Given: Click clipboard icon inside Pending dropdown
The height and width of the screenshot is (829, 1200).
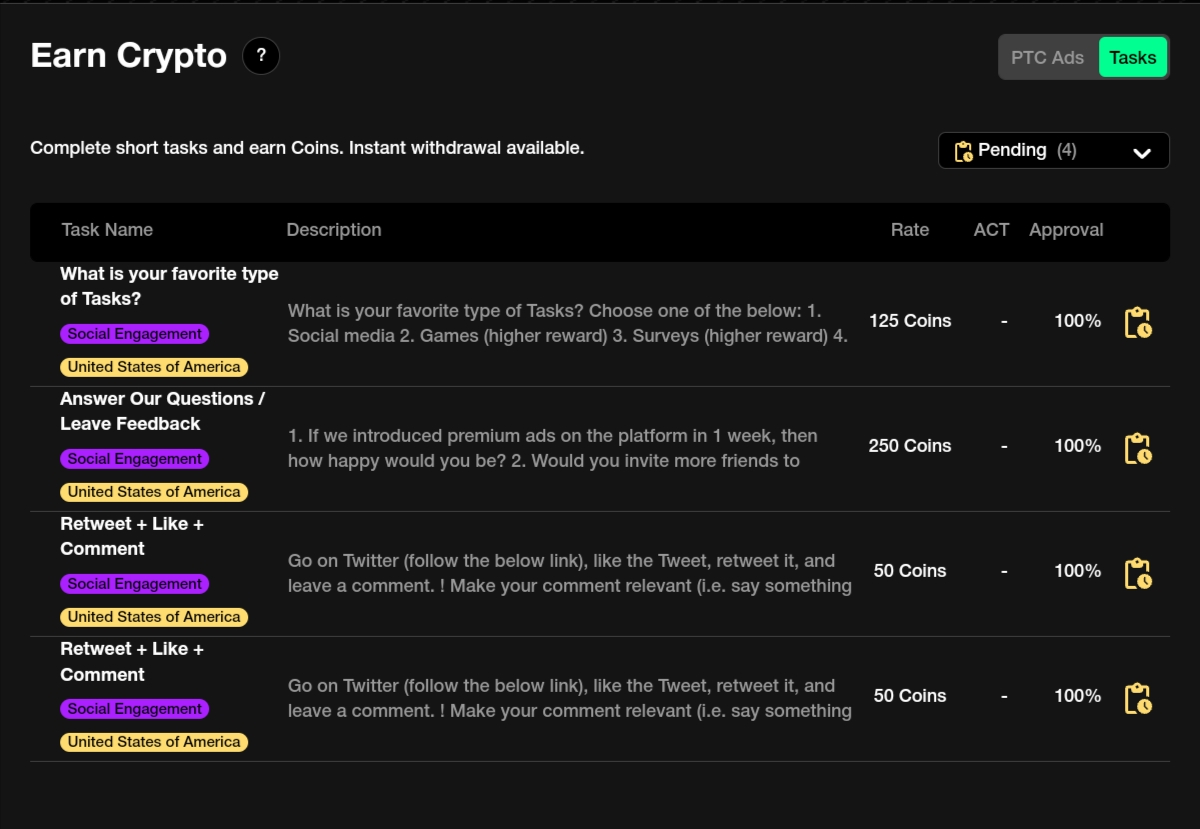Looking at the screenshot, I should pyautogui.click(x=963, y=151).
